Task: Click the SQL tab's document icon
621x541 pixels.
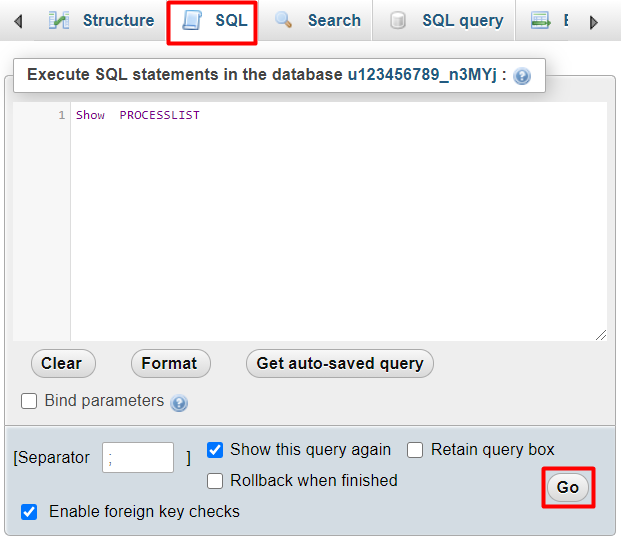Action: 191,21
